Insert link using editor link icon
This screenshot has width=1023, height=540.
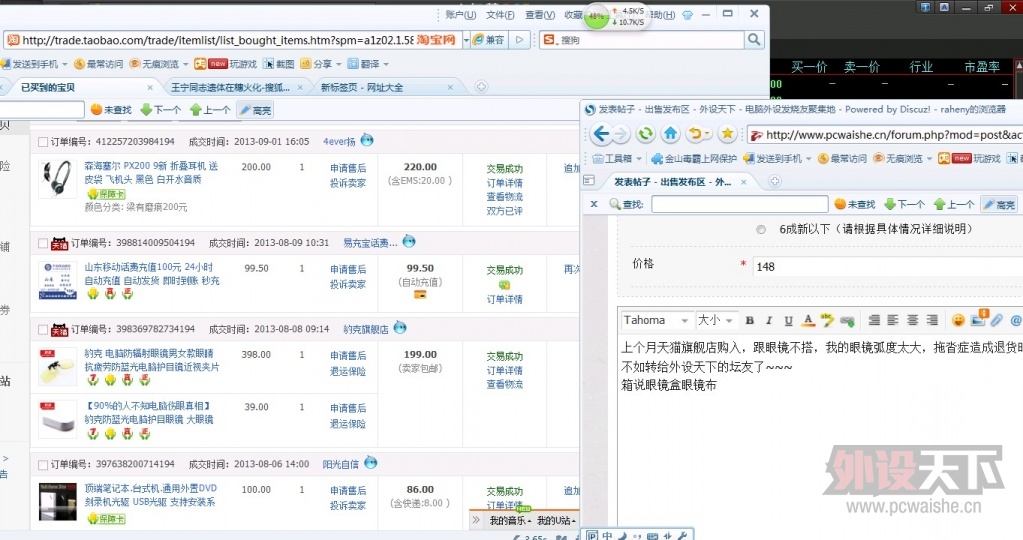(847, 320)
